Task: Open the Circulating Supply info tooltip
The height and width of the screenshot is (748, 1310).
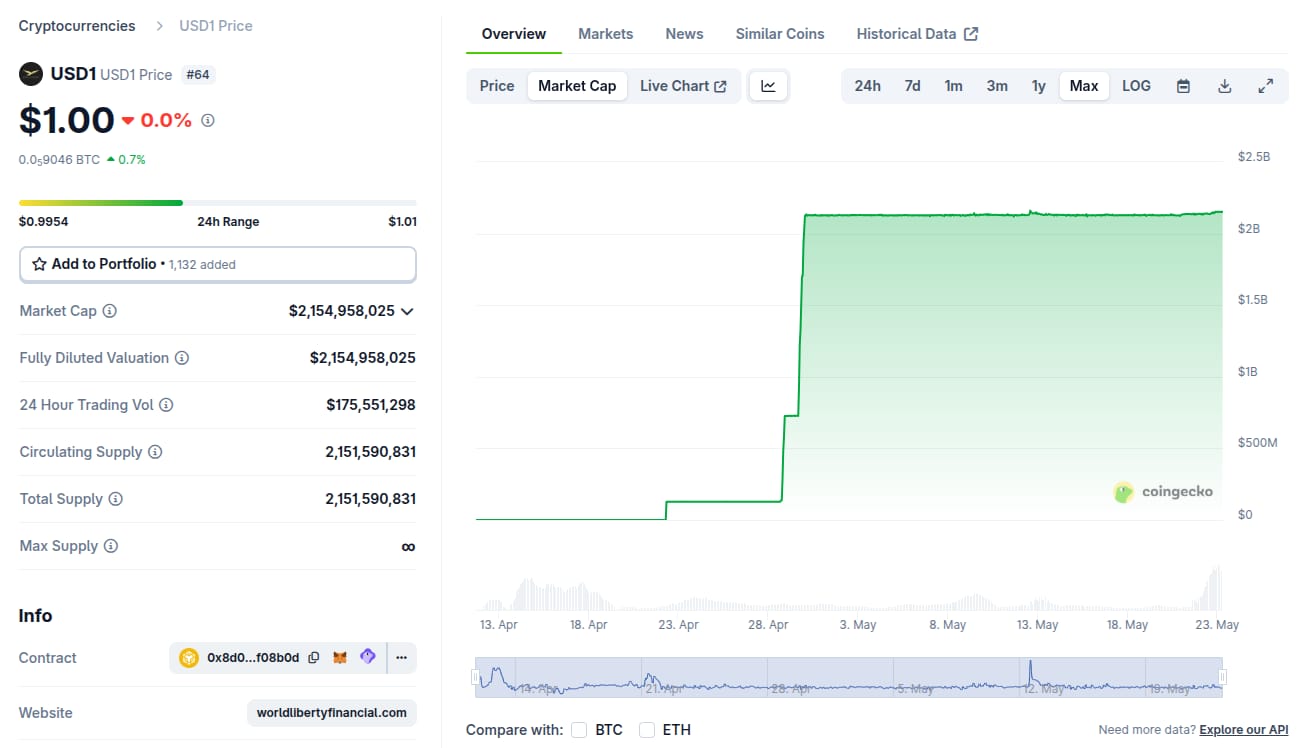Action: pyautogui.click(x=153, y=452)
